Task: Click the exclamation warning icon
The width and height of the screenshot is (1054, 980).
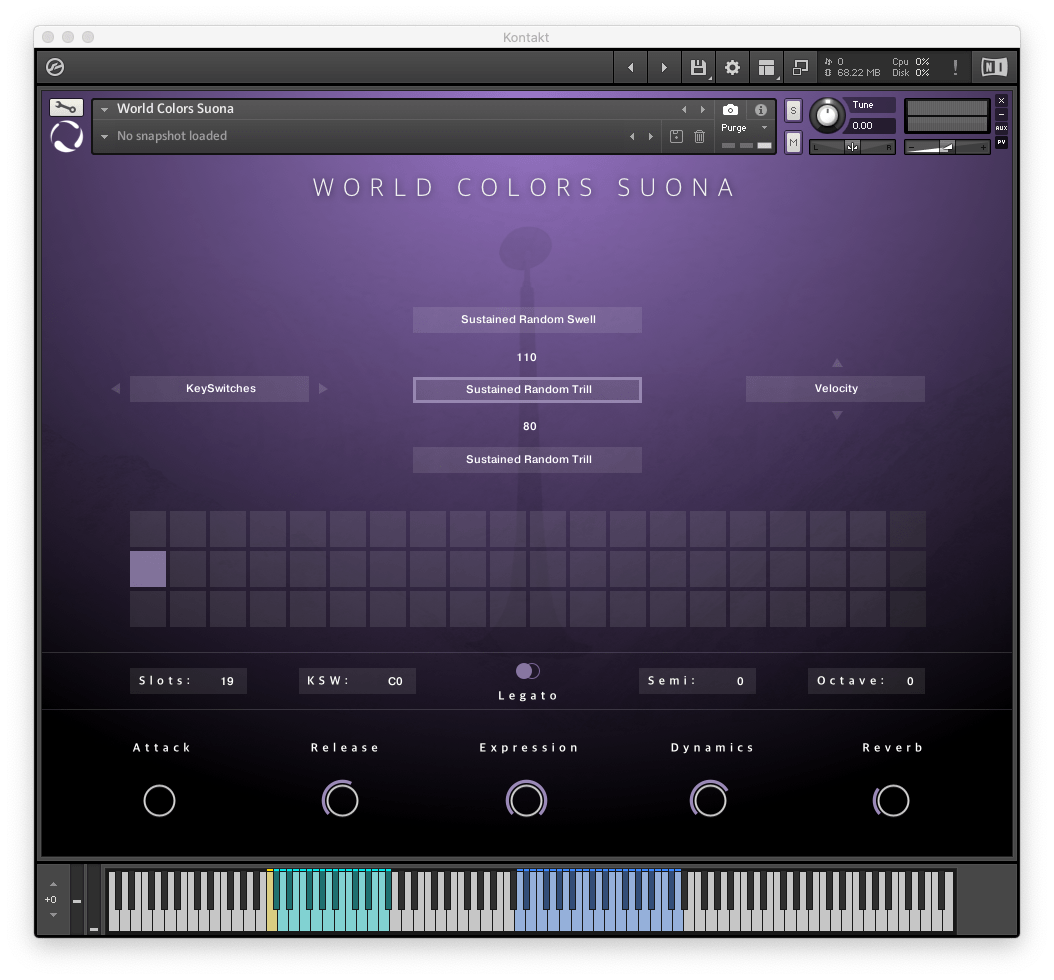Action: pyautogui.click(x=955, y=67)
